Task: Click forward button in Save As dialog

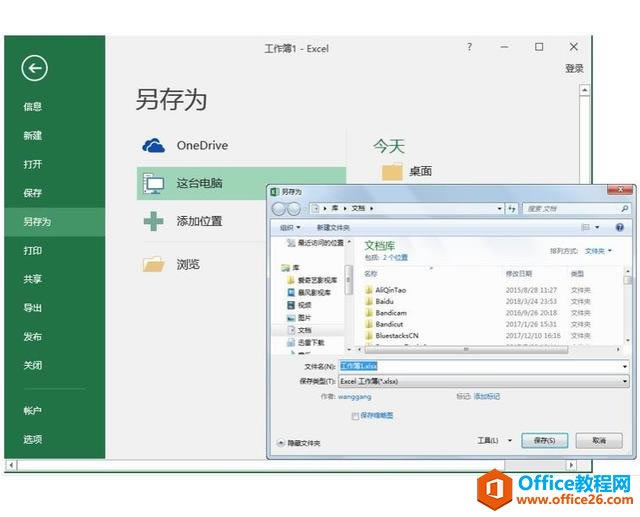Action: (294, 209)
